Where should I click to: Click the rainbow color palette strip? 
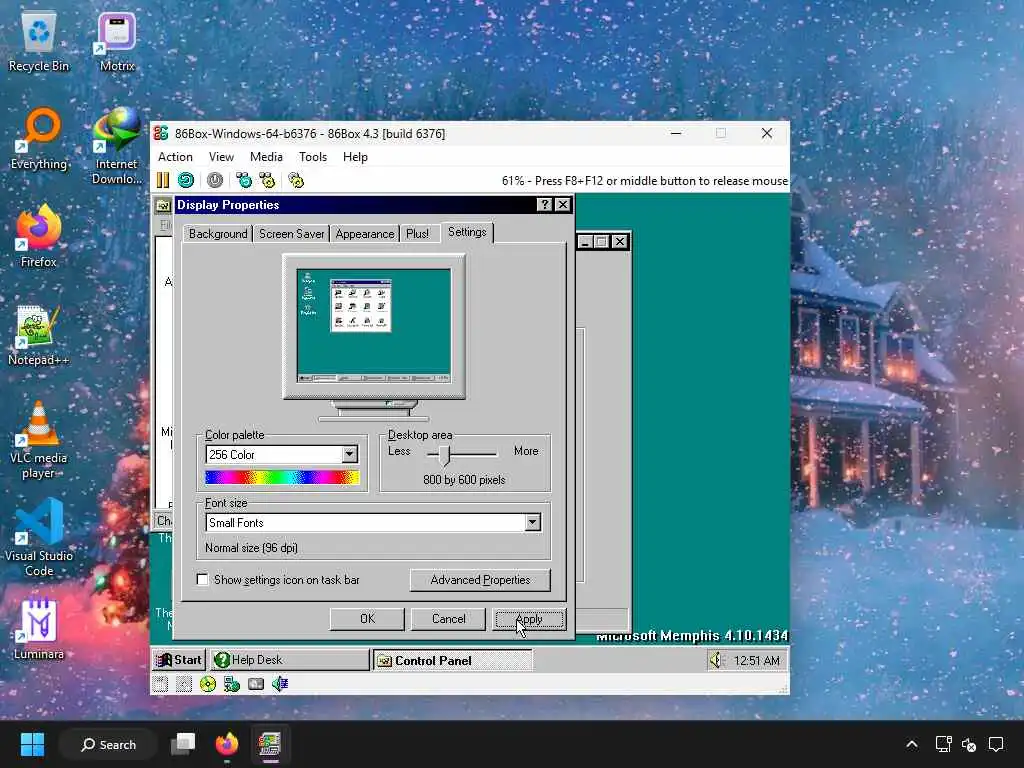coord(282,477)
